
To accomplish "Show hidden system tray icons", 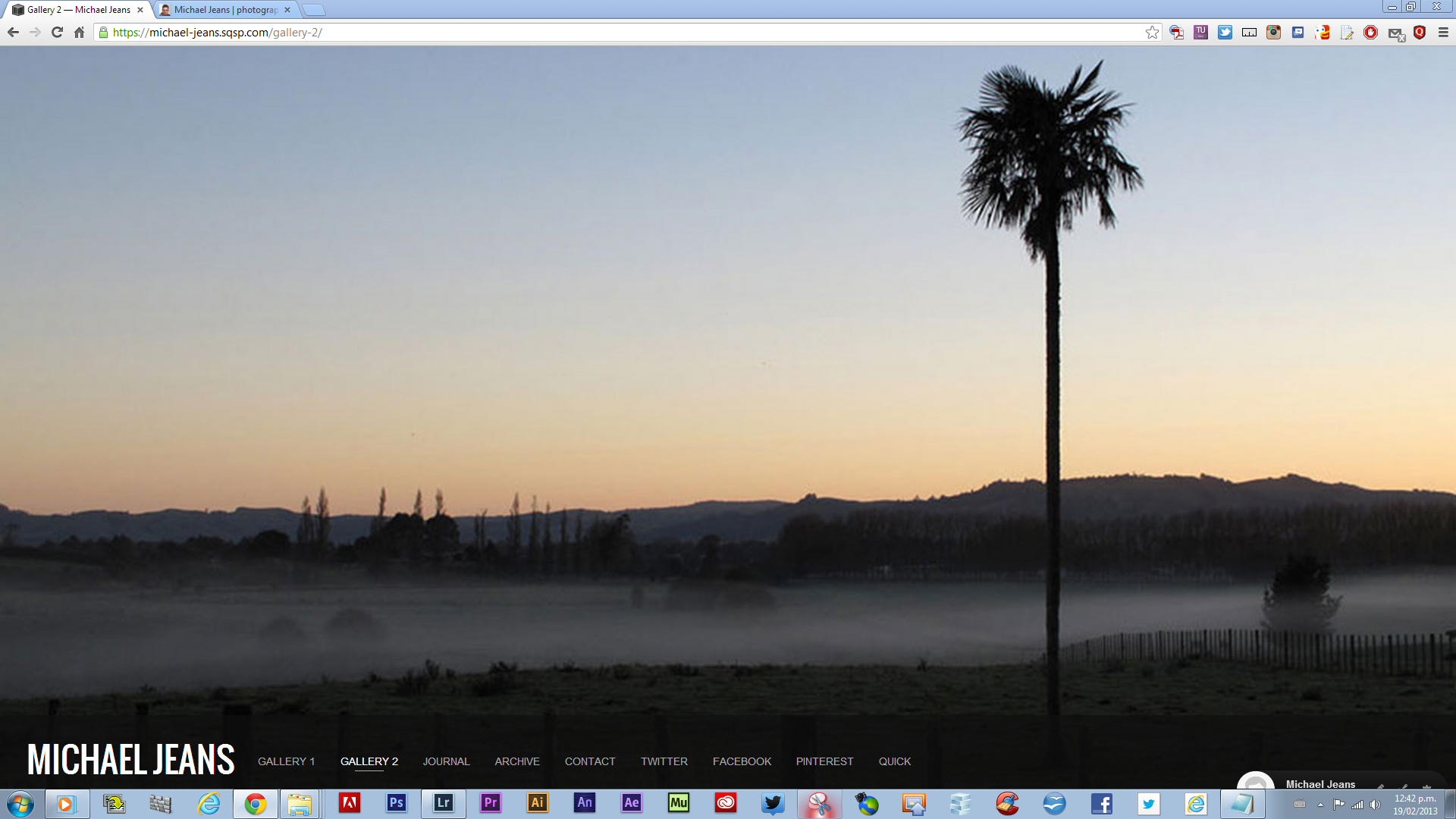I will 1320,805.
